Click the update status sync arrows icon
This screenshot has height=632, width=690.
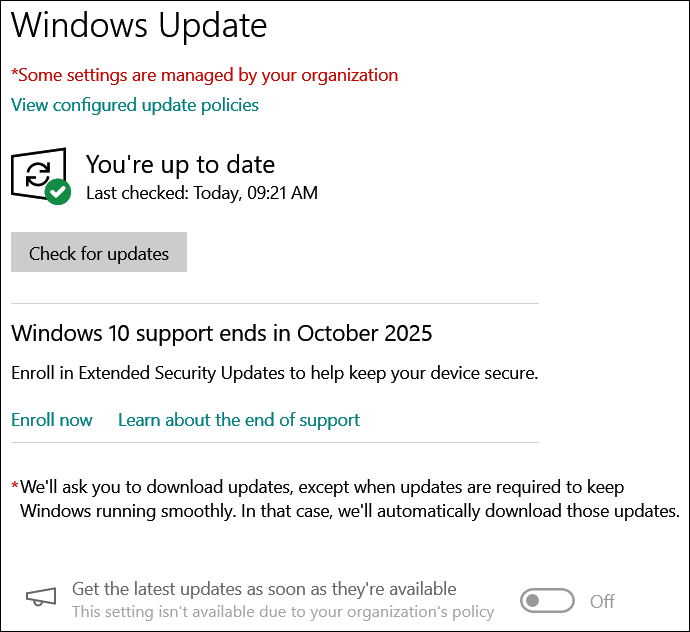(x=36, y=174)
